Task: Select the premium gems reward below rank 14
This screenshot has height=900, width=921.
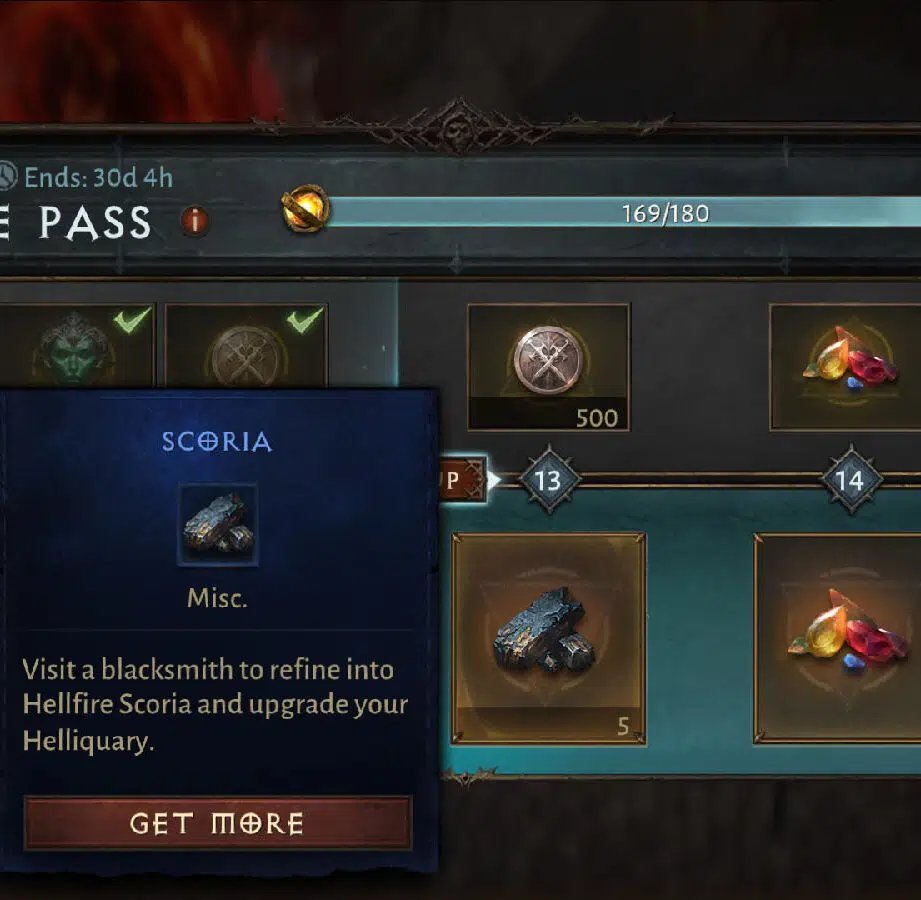Action: coord(838,639)
